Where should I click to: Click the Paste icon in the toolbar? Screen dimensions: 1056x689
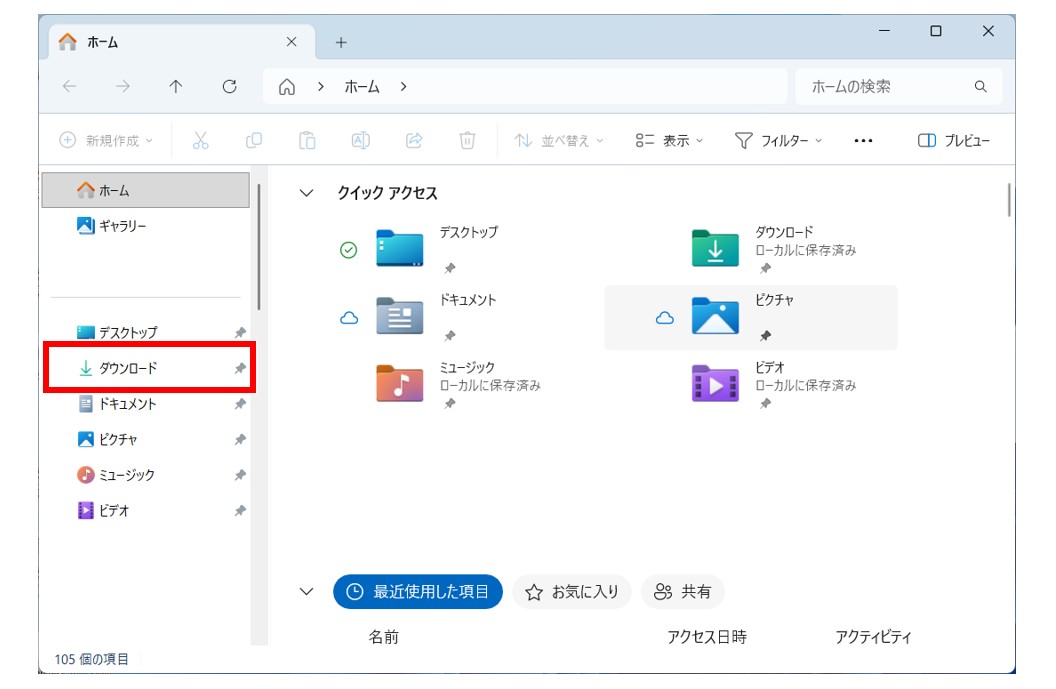[x=307, y=140]
